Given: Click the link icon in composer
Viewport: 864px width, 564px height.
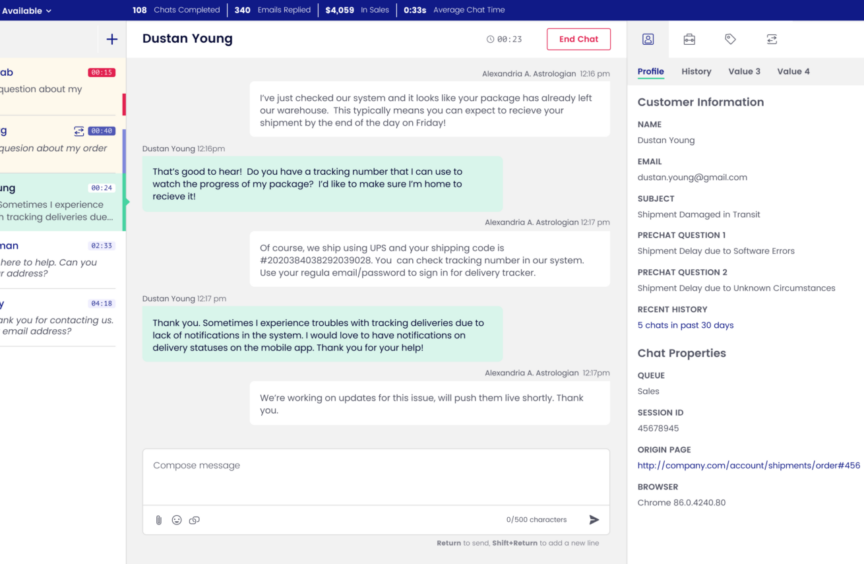Looking at the screenshot, I should [195, 520].
